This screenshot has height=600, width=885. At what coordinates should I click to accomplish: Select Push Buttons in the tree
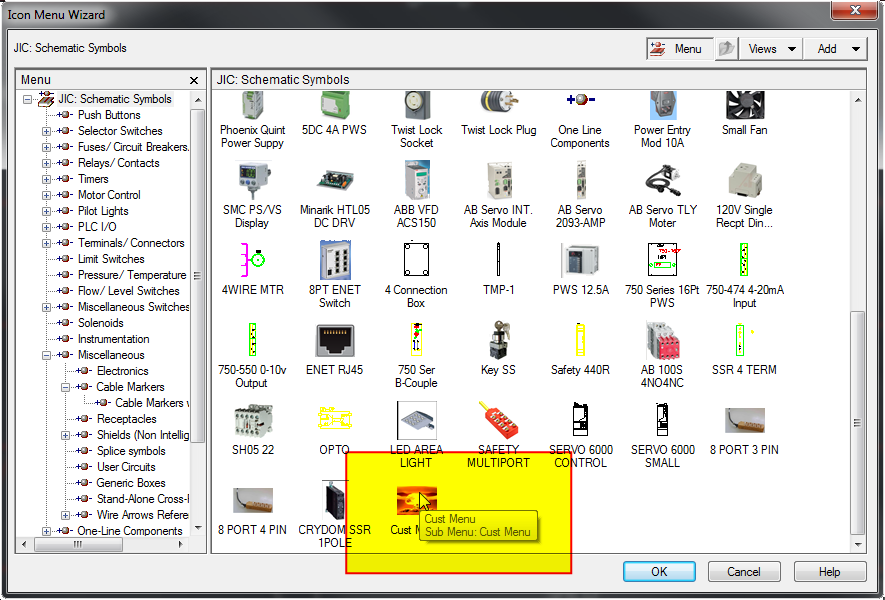tap(109, 115)
